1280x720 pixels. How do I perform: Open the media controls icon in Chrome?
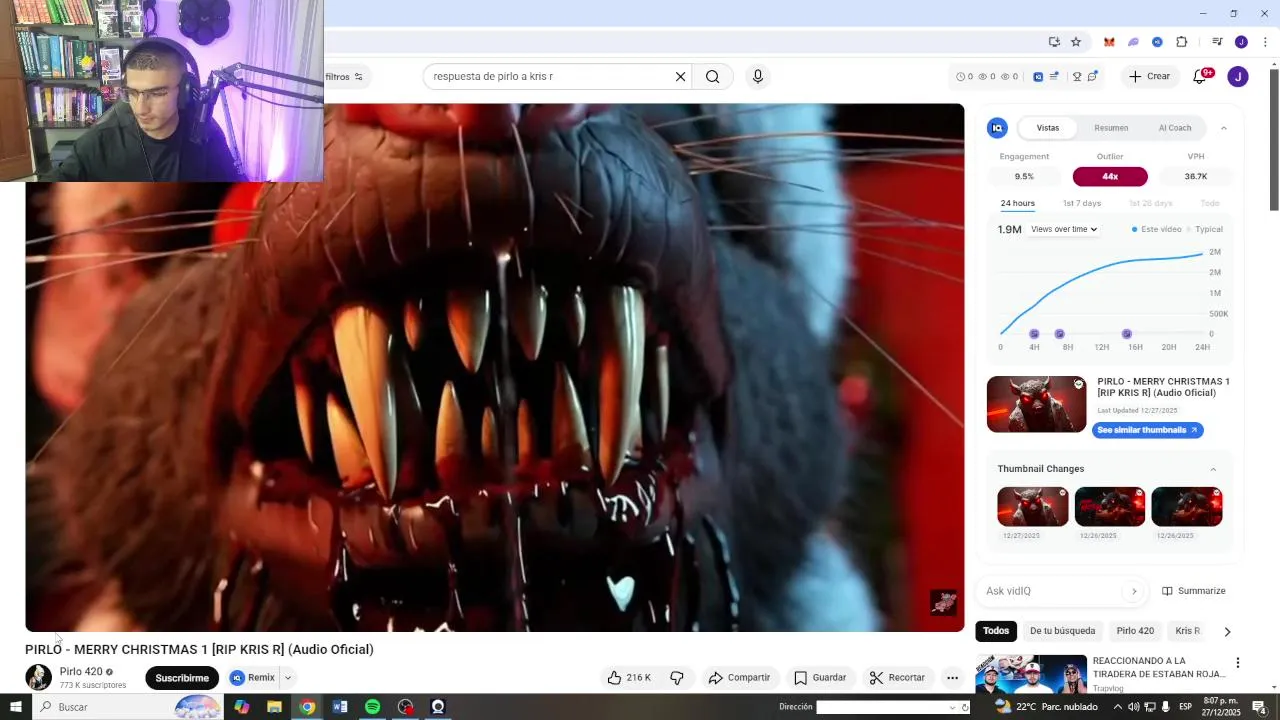pos(1217,42)
